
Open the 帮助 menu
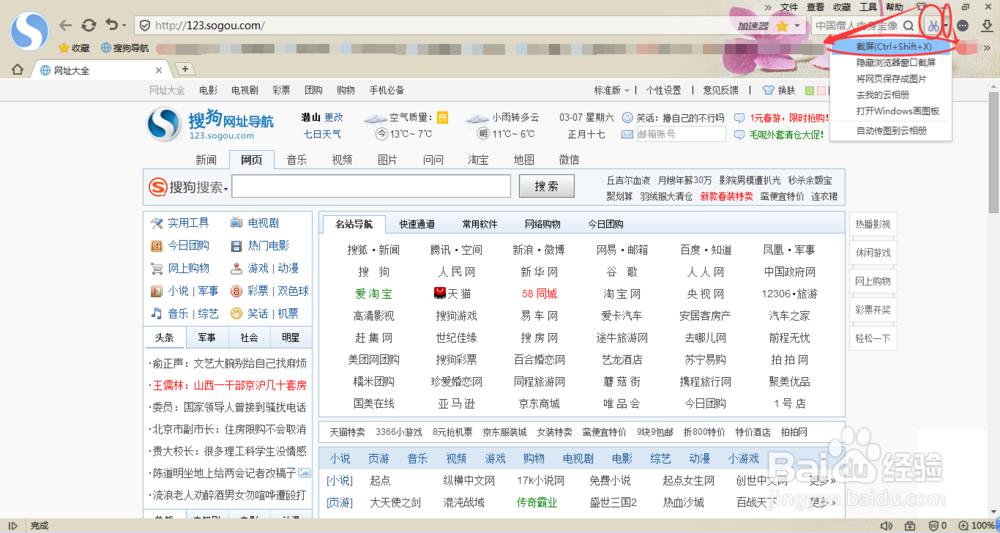(894, 7)
